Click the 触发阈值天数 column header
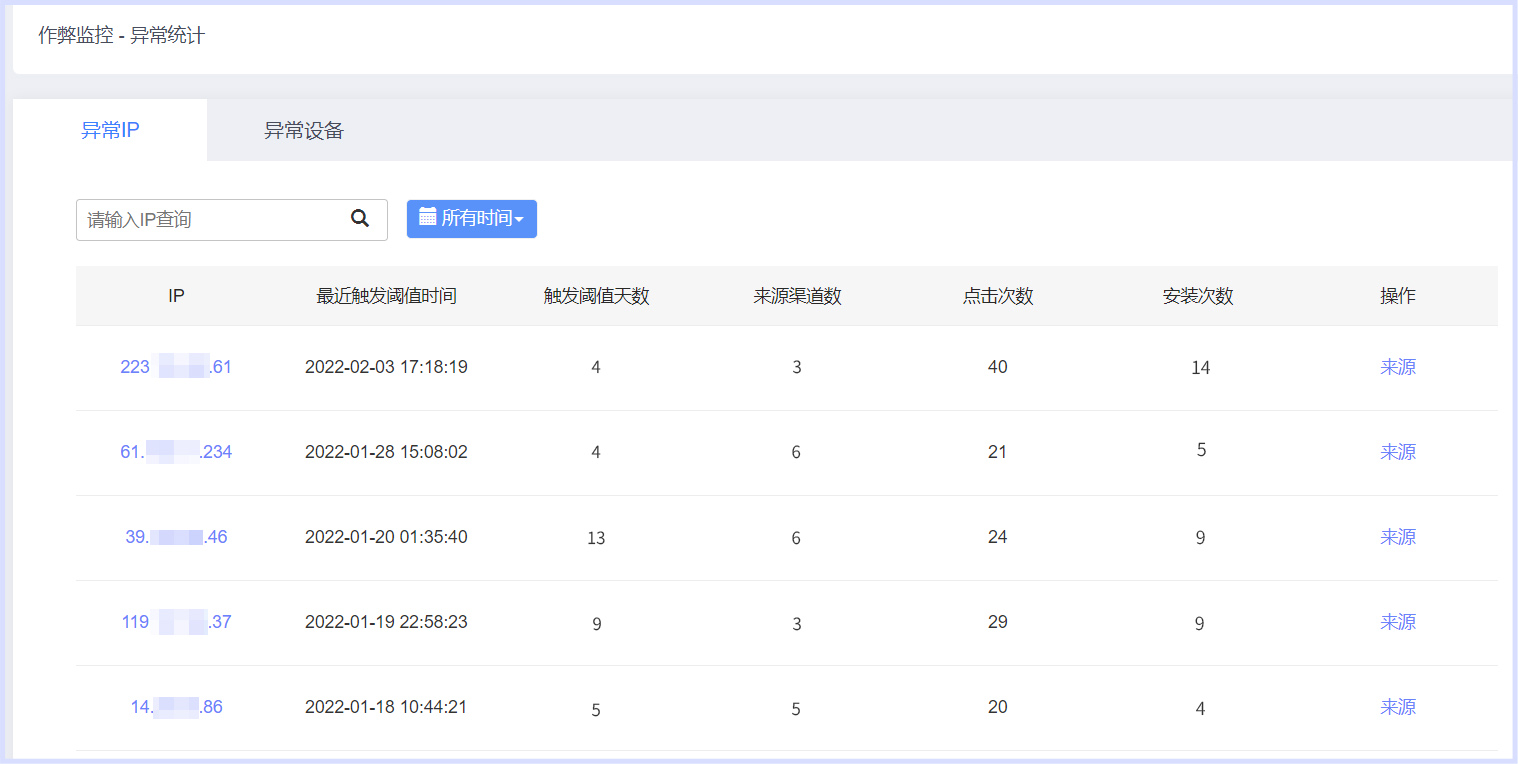The width and height of the screenshot is (1518, 764). coord(597,296)
